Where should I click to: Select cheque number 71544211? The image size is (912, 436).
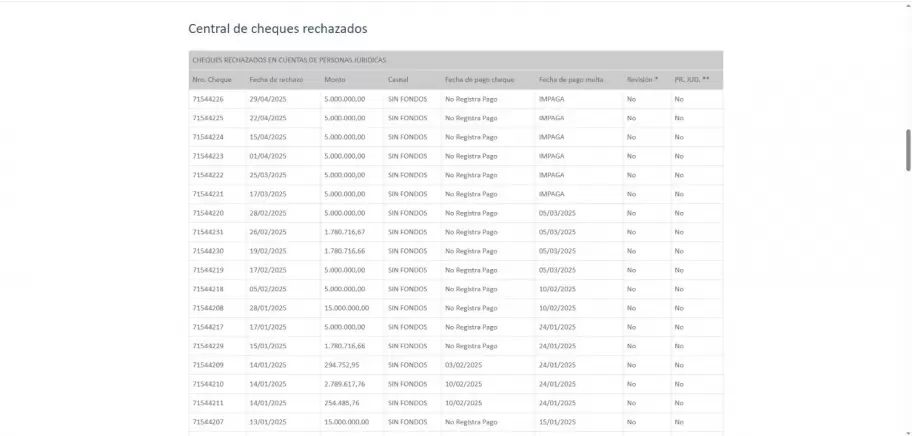pos(208,403)
